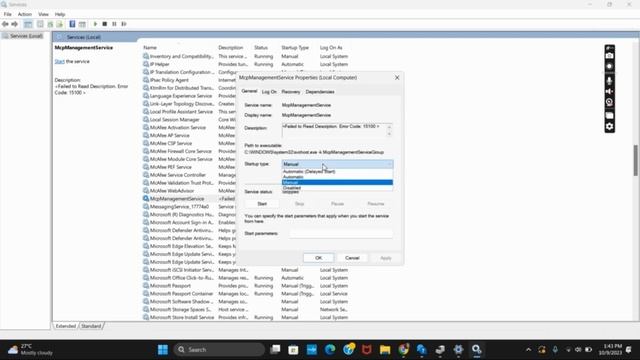Click the Services gears icon on taskbar
Screen dimensions: 640x360
pyautogui.click(x=476, y=350)
